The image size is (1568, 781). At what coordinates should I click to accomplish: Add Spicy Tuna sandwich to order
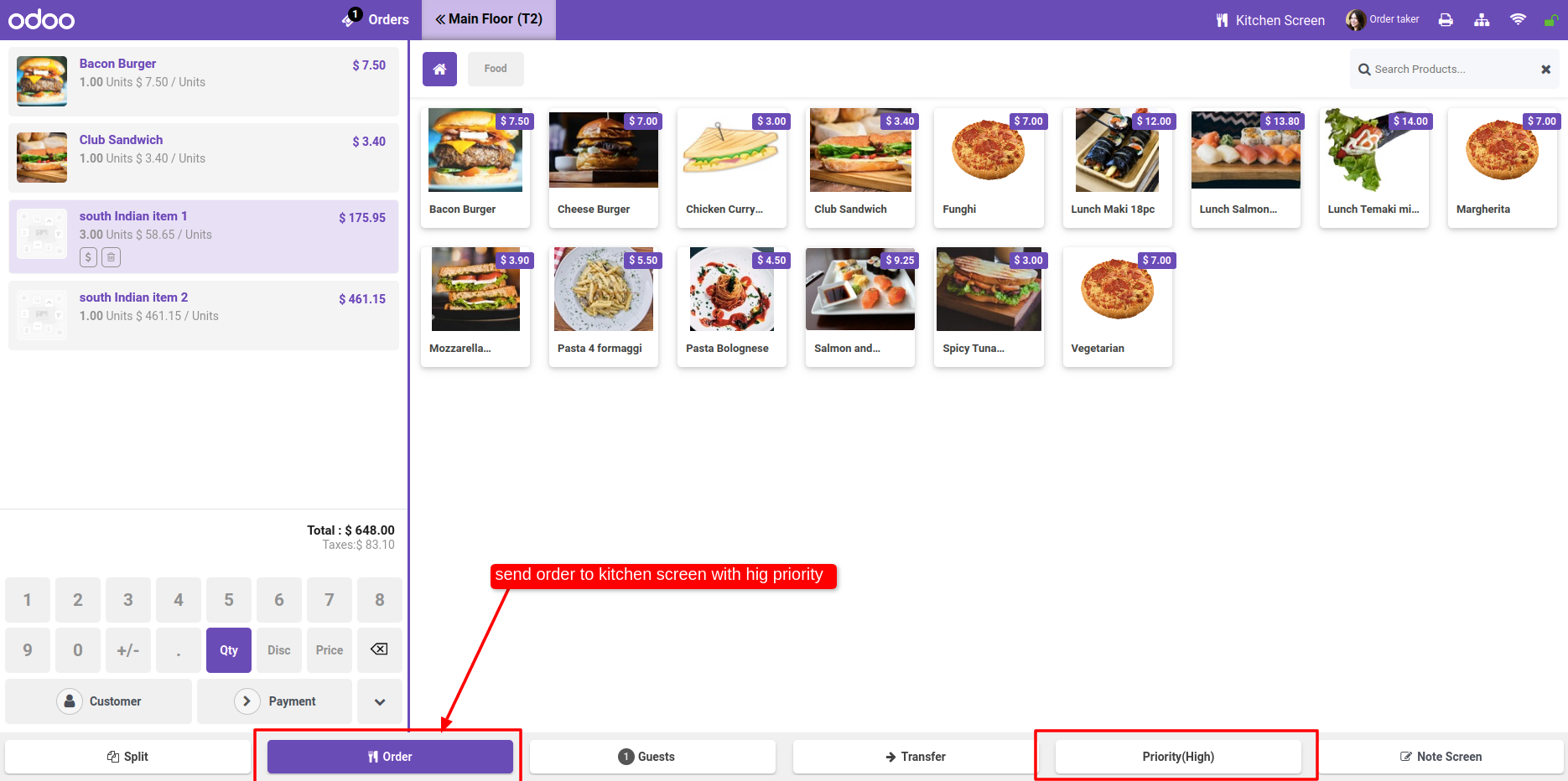[989, 307]
